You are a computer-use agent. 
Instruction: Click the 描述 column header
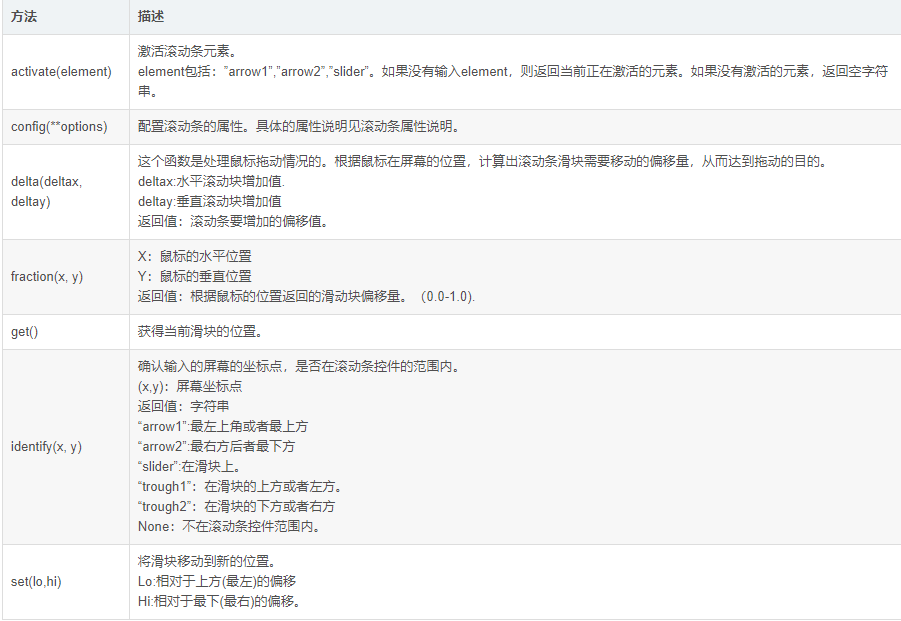coord(515,17)
